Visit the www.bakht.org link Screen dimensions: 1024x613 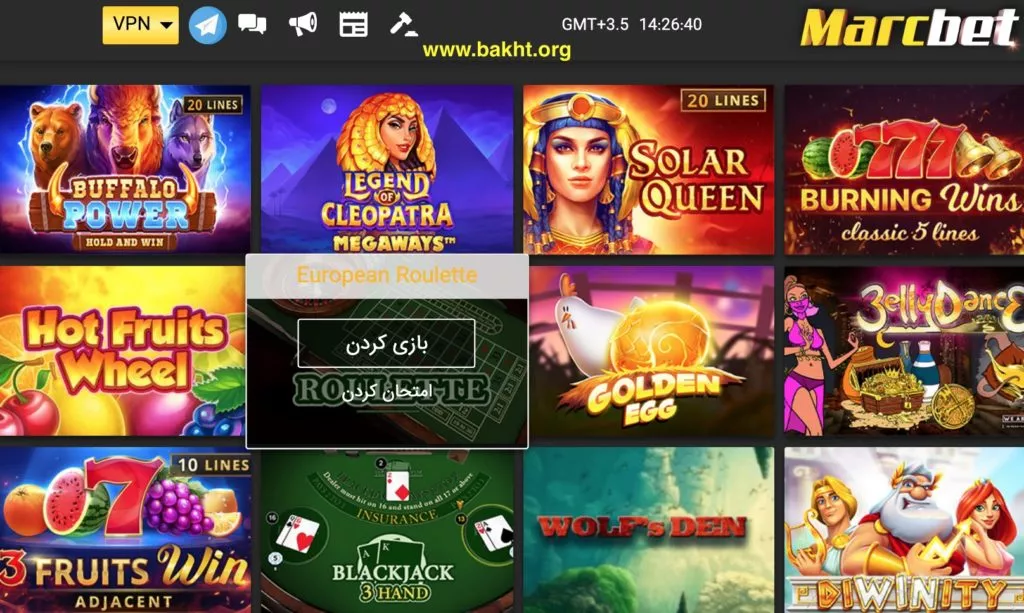click(x=497, y=50)
